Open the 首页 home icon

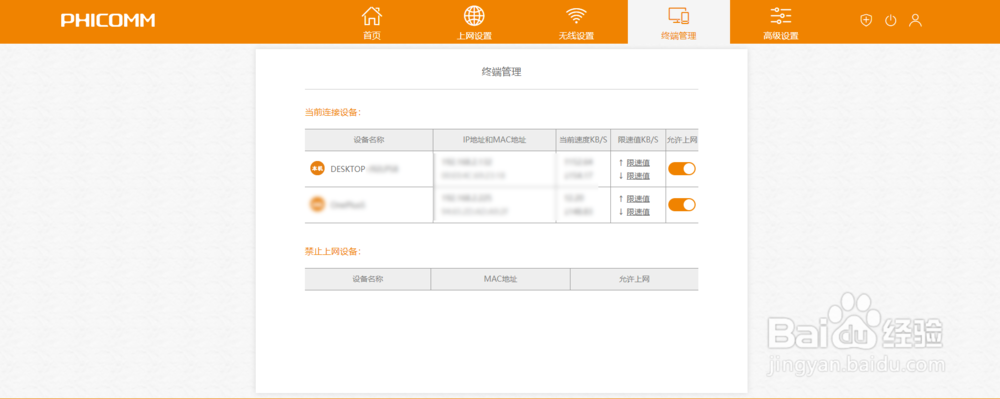(372, 15)
